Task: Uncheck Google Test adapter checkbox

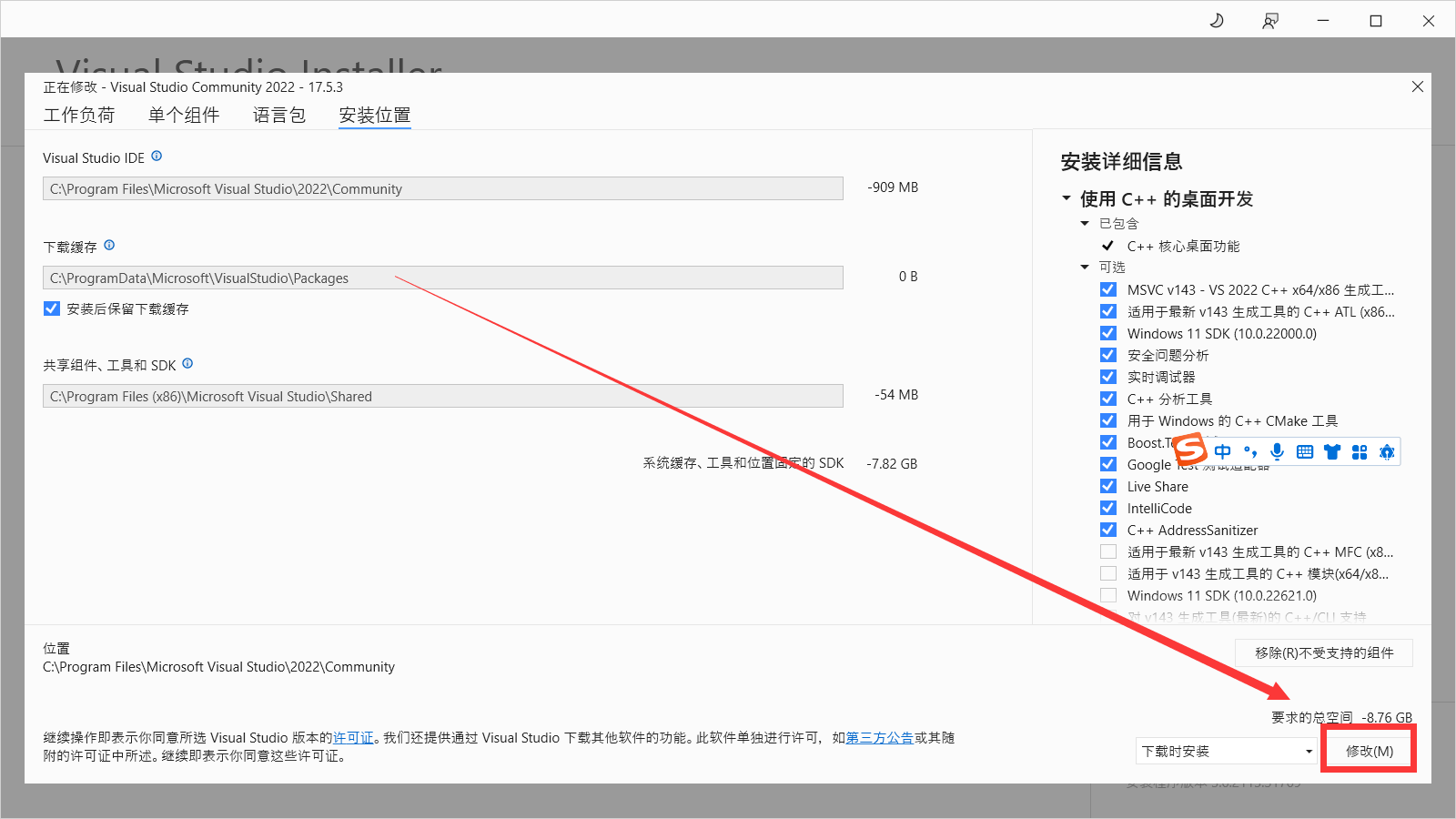Action: [1108, 464]
